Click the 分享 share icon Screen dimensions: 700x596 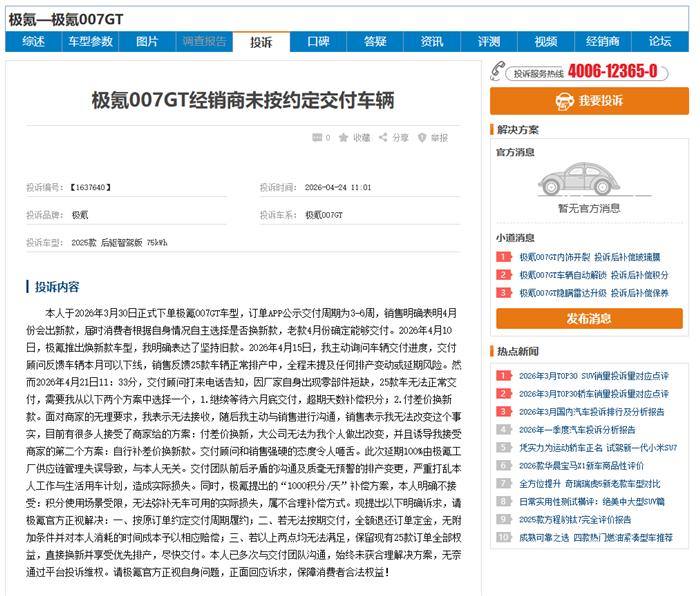[383, 138]
